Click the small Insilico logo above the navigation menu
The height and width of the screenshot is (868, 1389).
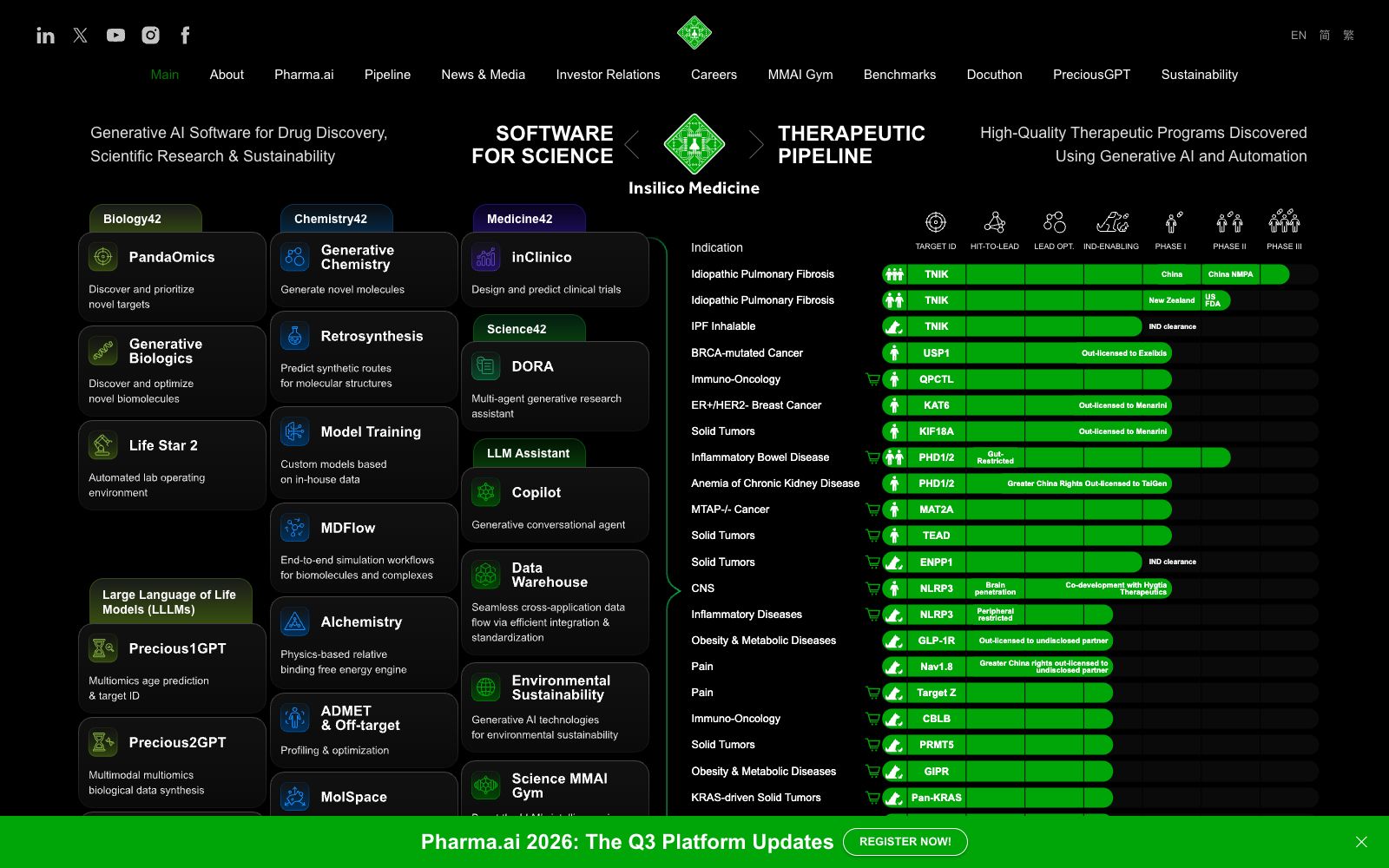click(x=694, y=33)
